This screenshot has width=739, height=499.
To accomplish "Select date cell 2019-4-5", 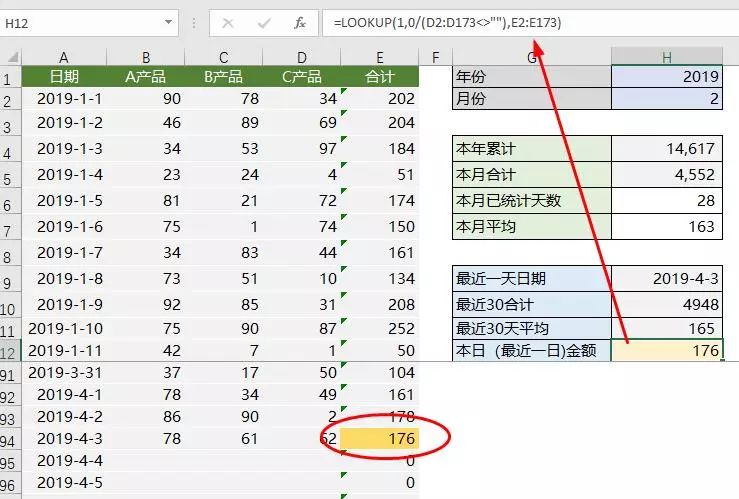I will pyautogui.click(x=64, y=483).
